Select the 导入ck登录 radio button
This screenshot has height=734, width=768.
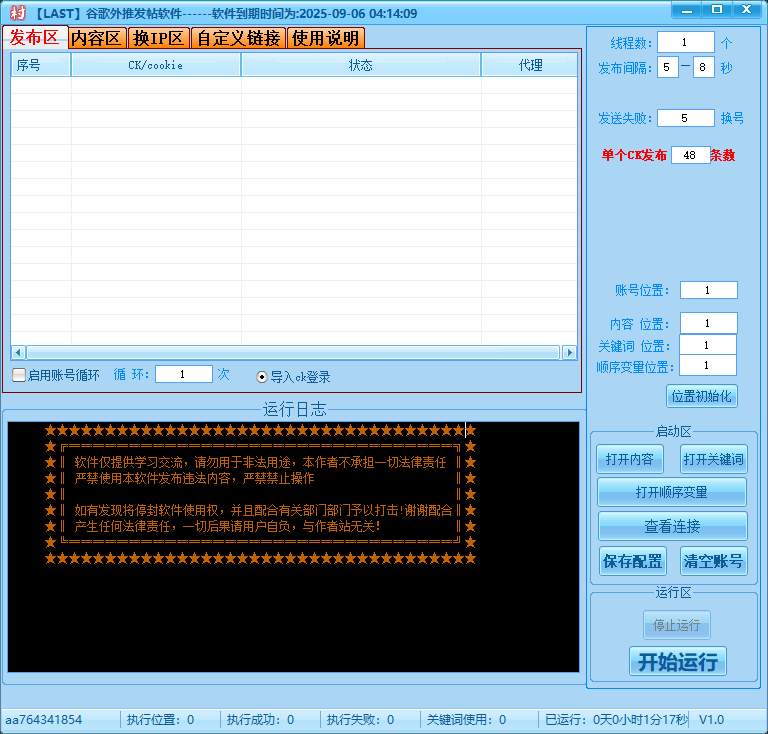pos(262,377)
